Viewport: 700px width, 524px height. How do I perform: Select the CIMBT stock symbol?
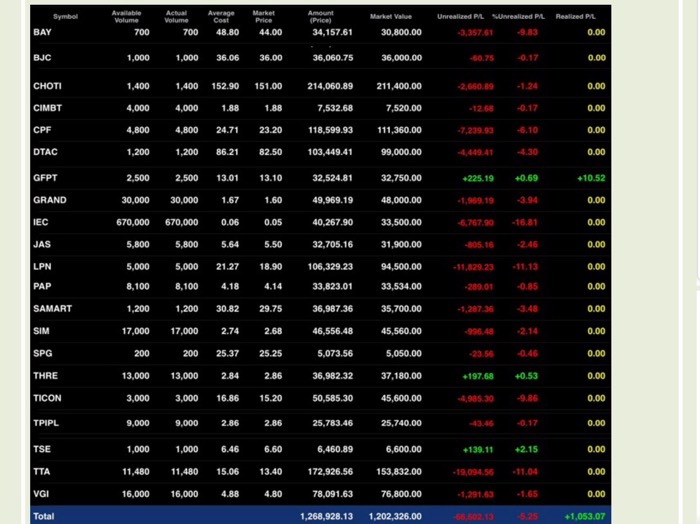47,108
